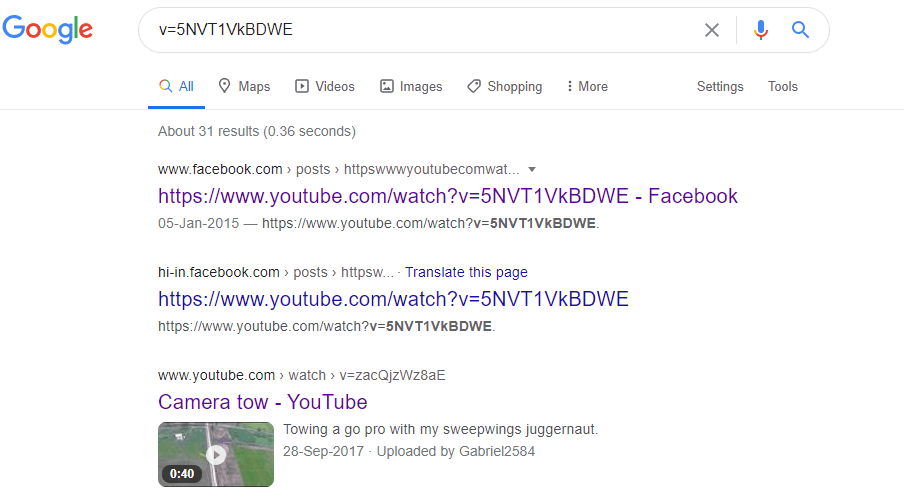Switch to the Shopping tab
This screenshot has width=904, height=497.
tap(504, 86)
